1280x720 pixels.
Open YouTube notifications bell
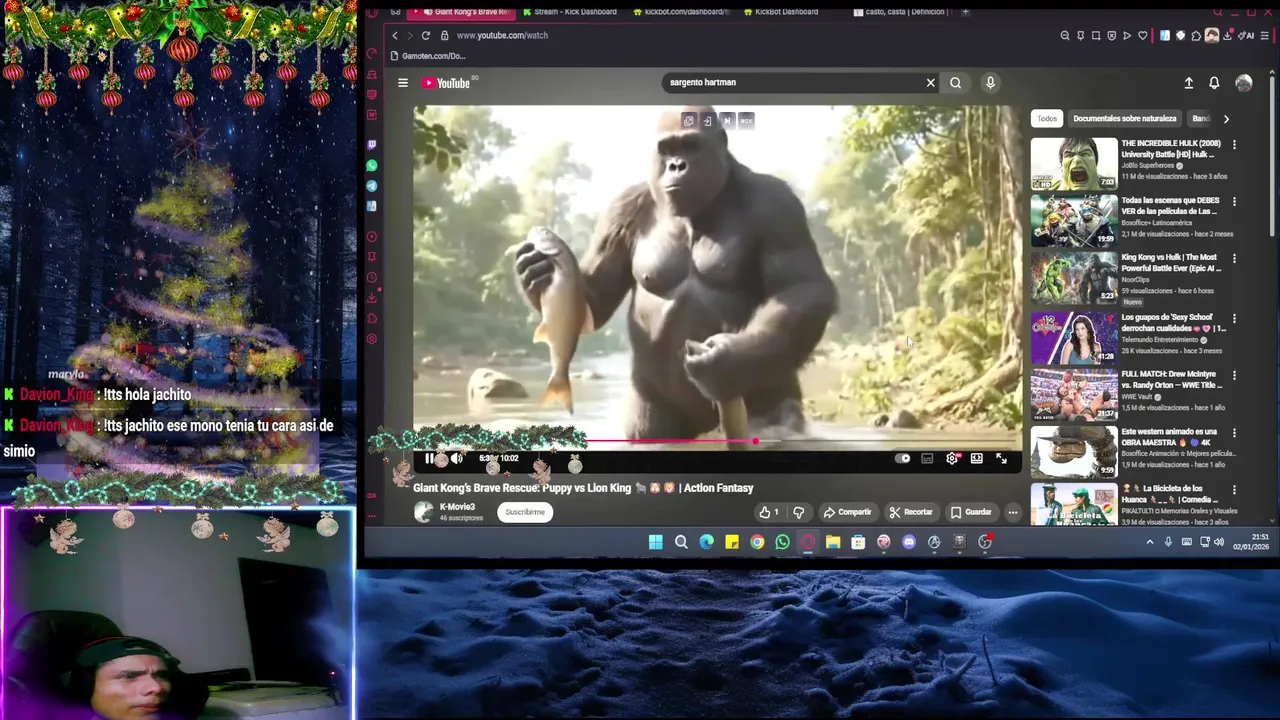(1214, 83)
